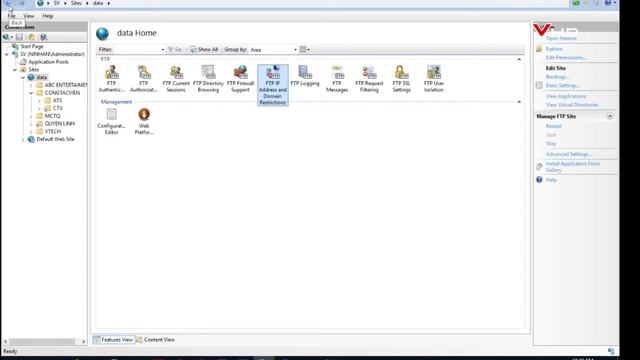The width and height of the screenshot is (640, 360).
Task: Open FTP Firewall Support feature
Action: point(240,79)
